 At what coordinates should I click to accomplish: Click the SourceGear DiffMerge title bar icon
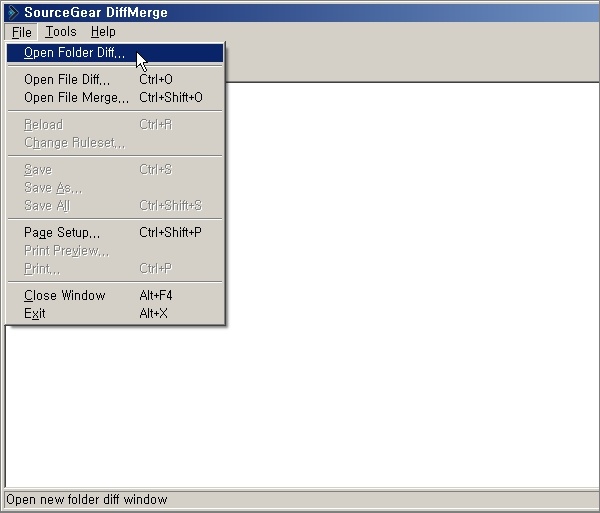point(13,12)
